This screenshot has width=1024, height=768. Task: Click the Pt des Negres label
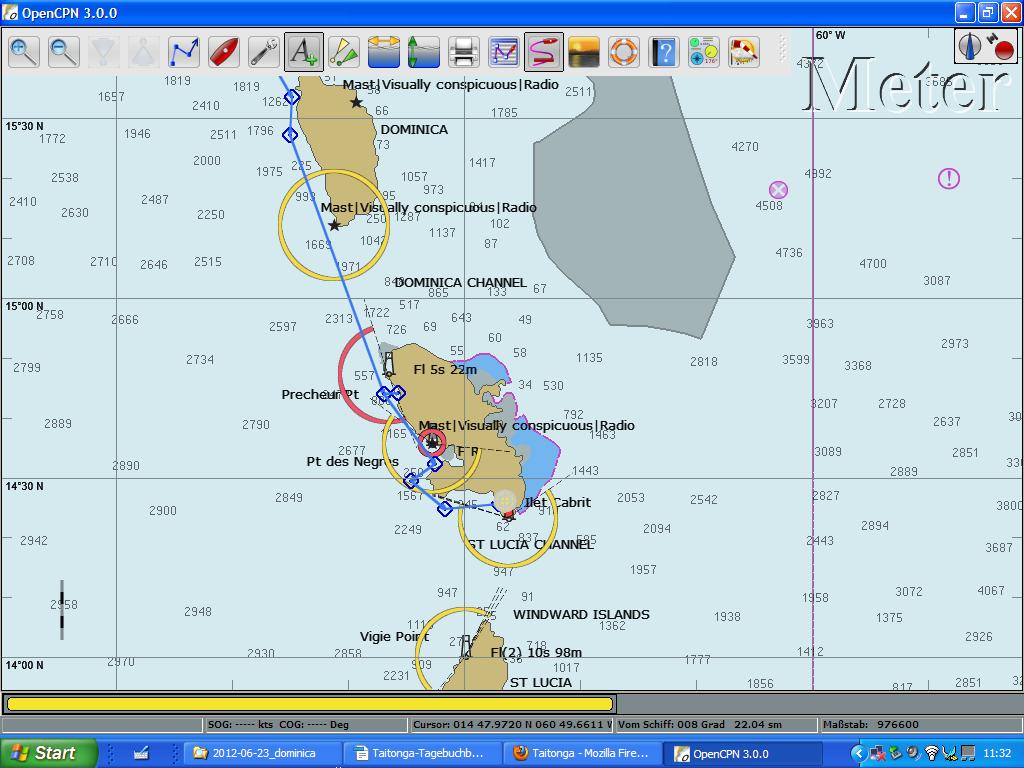[352, 462]
